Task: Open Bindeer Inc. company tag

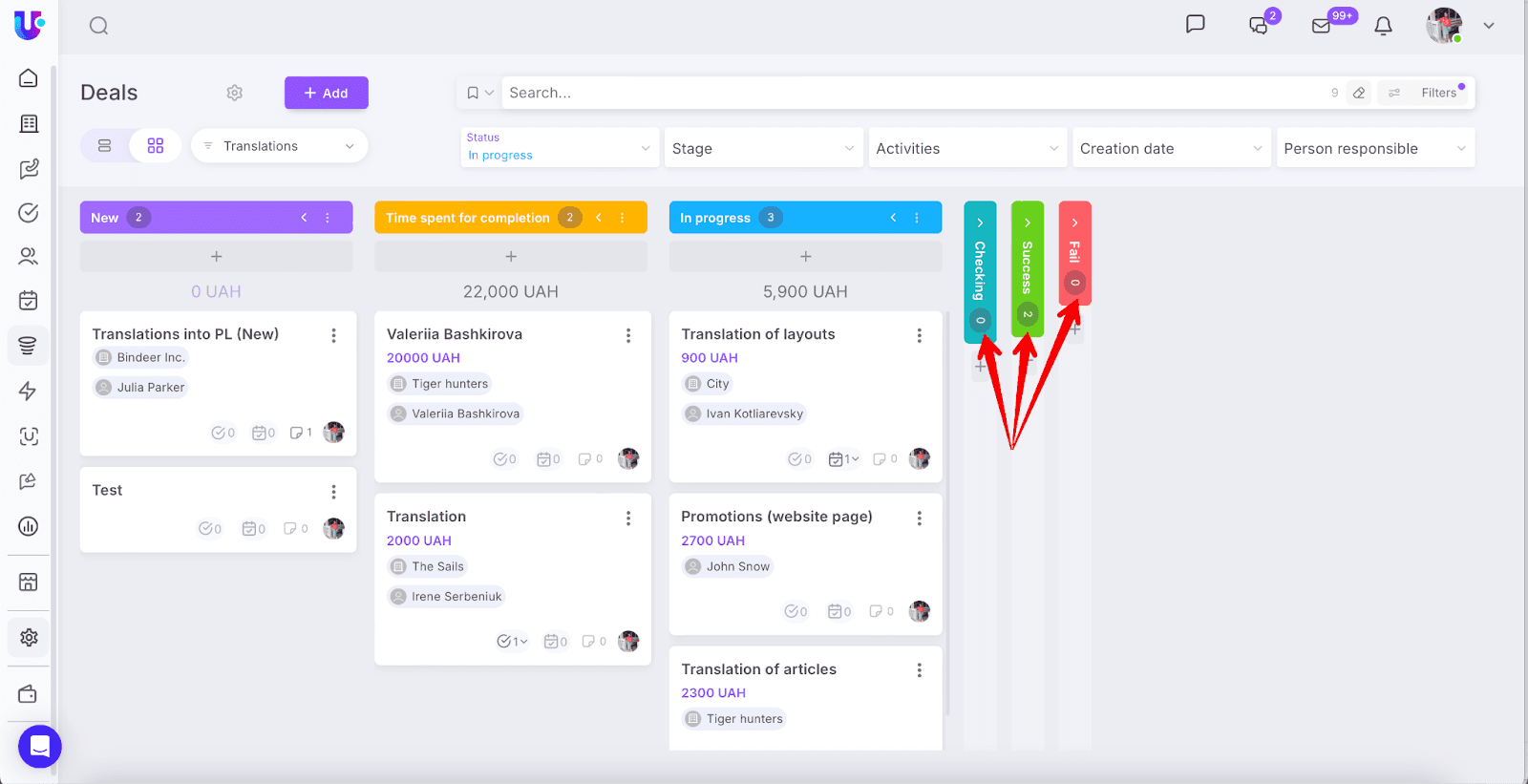Action: click(x=140, y=357)
